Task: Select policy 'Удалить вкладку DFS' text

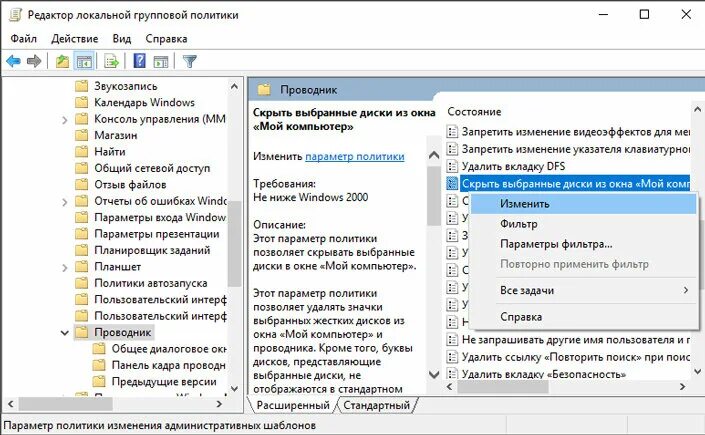Action: pos(513,166)
